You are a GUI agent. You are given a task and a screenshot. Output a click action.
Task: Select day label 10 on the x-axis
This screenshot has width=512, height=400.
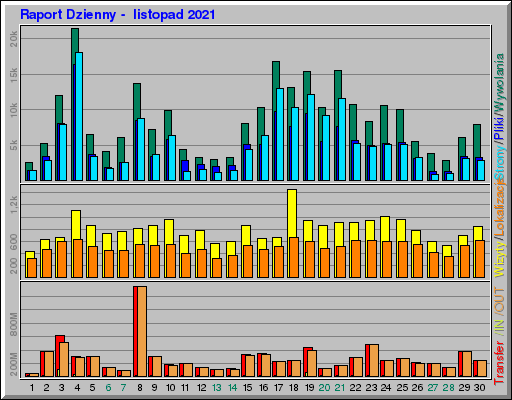[x=170, y=388]
